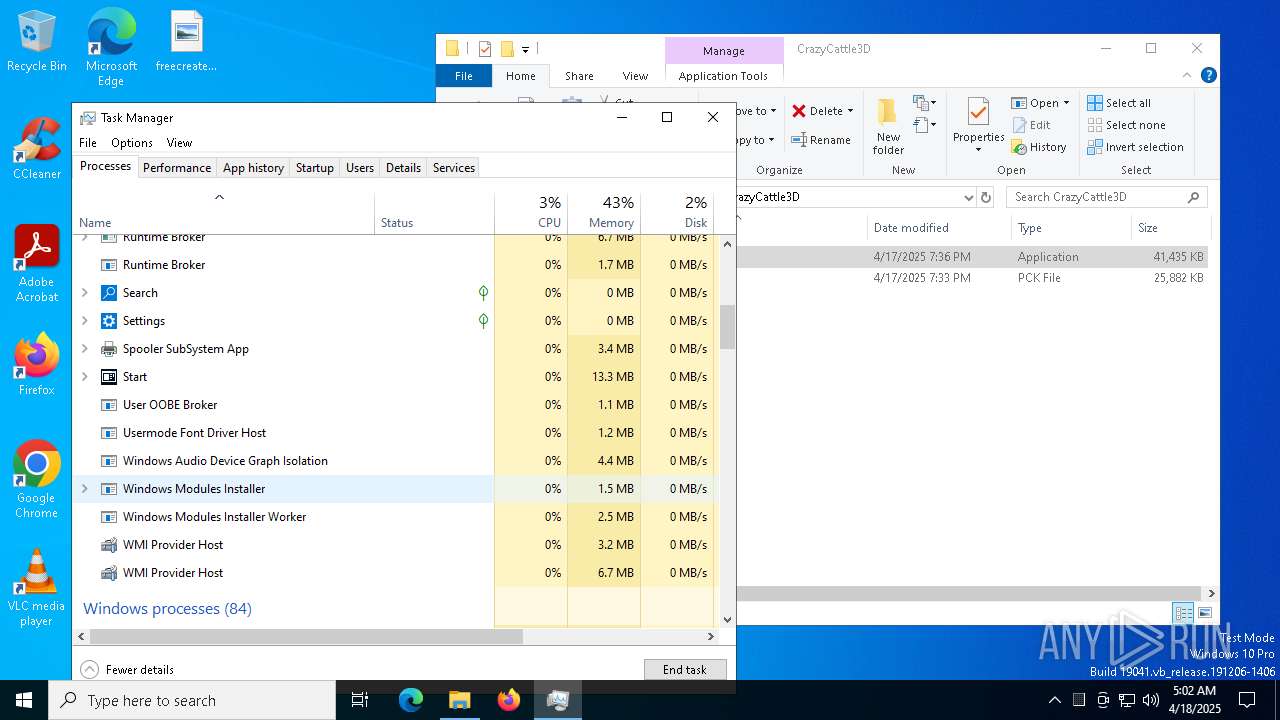Click the Properties checkmark icon in Explorer
The image size is (1280, 720).
pyautogui.click(x=978, y=112)
